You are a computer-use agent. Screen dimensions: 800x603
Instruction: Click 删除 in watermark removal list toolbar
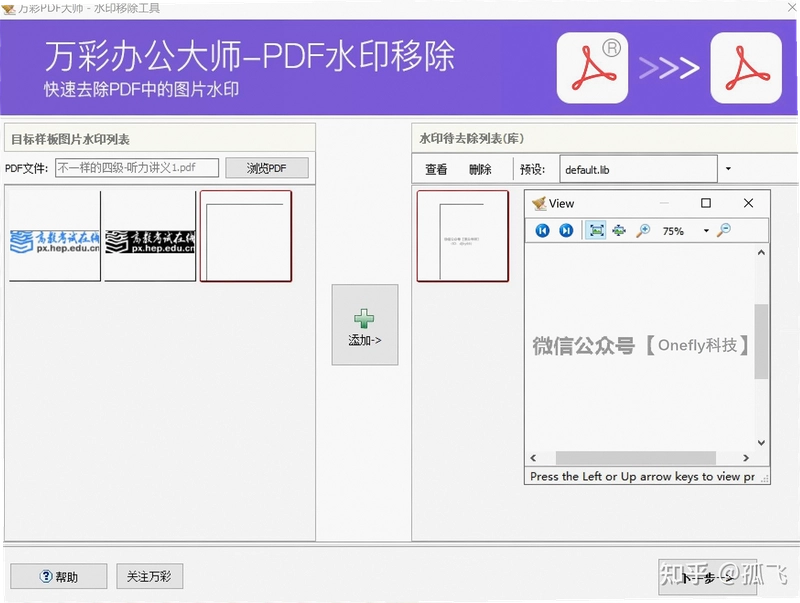(480, 169)
